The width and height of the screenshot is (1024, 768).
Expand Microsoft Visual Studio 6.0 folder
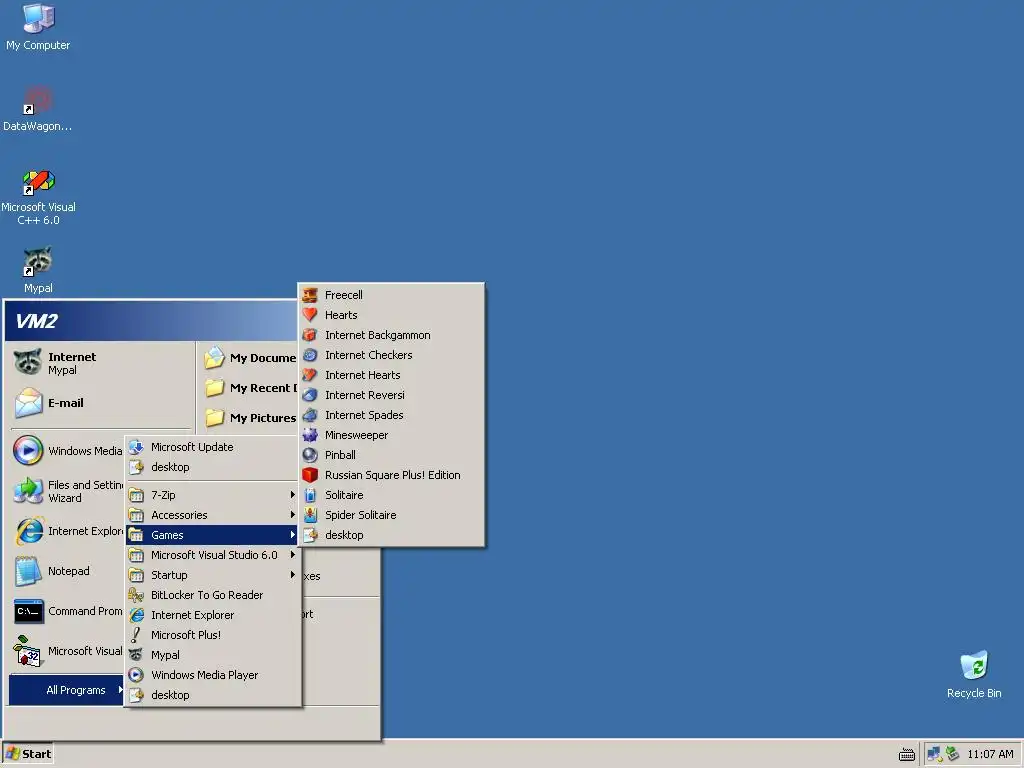tap(213, 555)
